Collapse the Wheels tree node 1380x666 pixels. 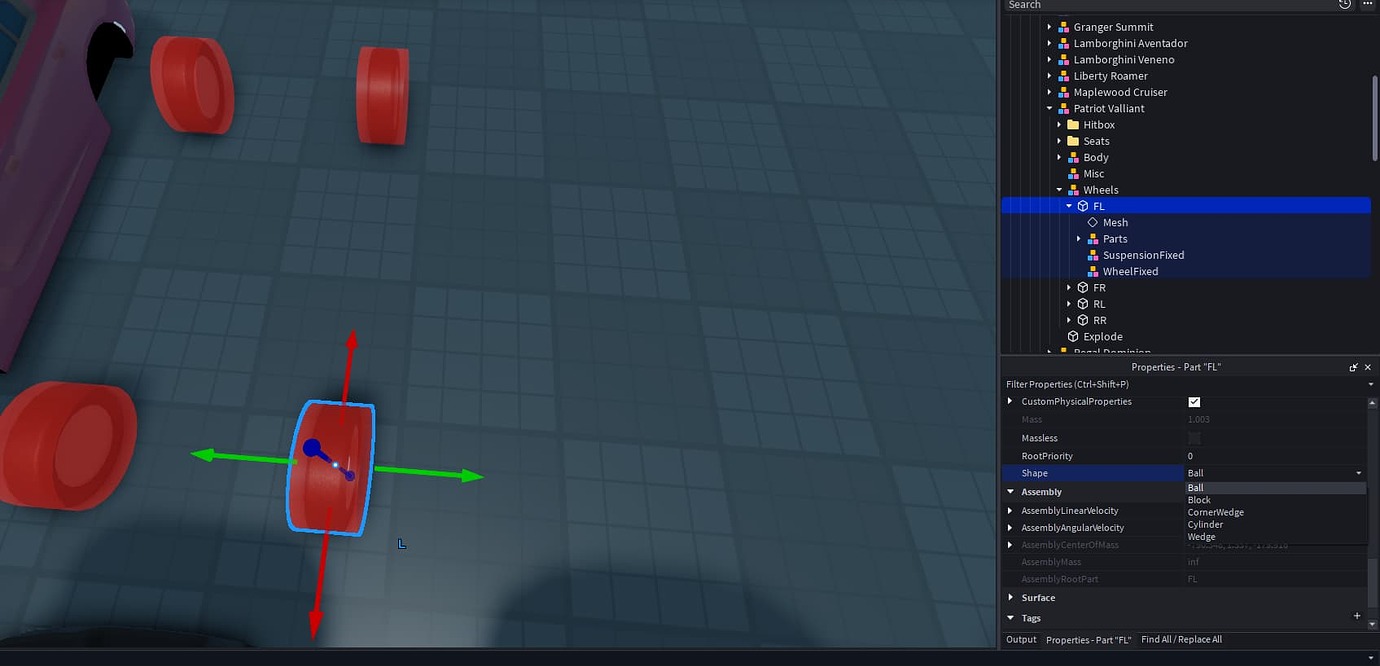point(1059,190)
